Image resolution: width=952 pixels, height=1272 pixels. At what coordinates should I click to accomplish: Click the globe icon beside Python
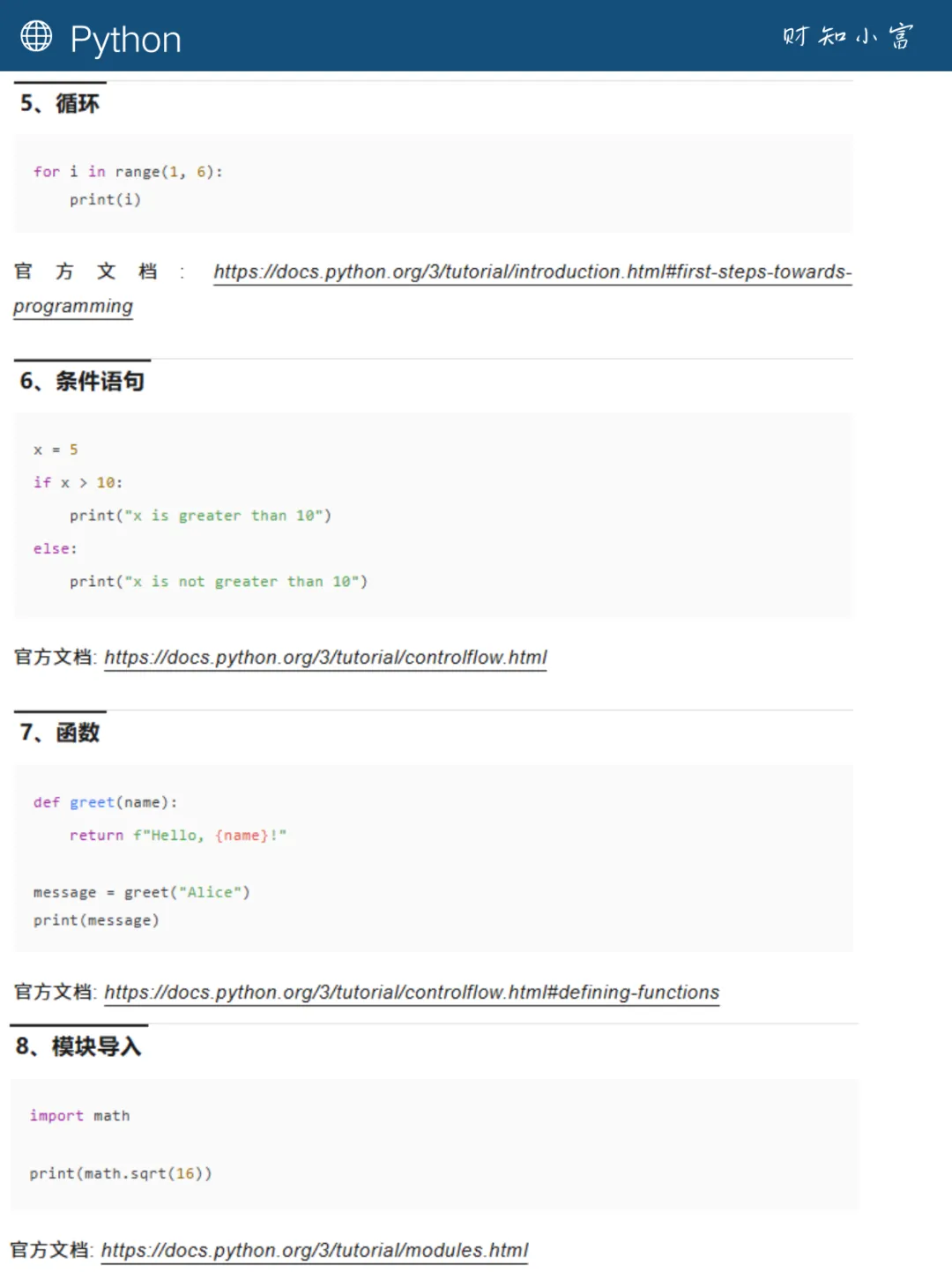36,36
